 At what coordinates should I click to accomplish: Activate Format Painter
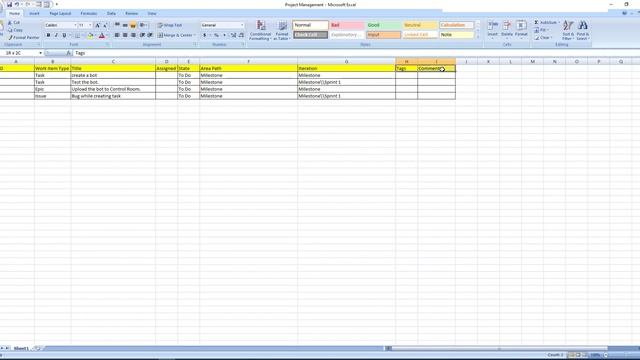(24, 38)
